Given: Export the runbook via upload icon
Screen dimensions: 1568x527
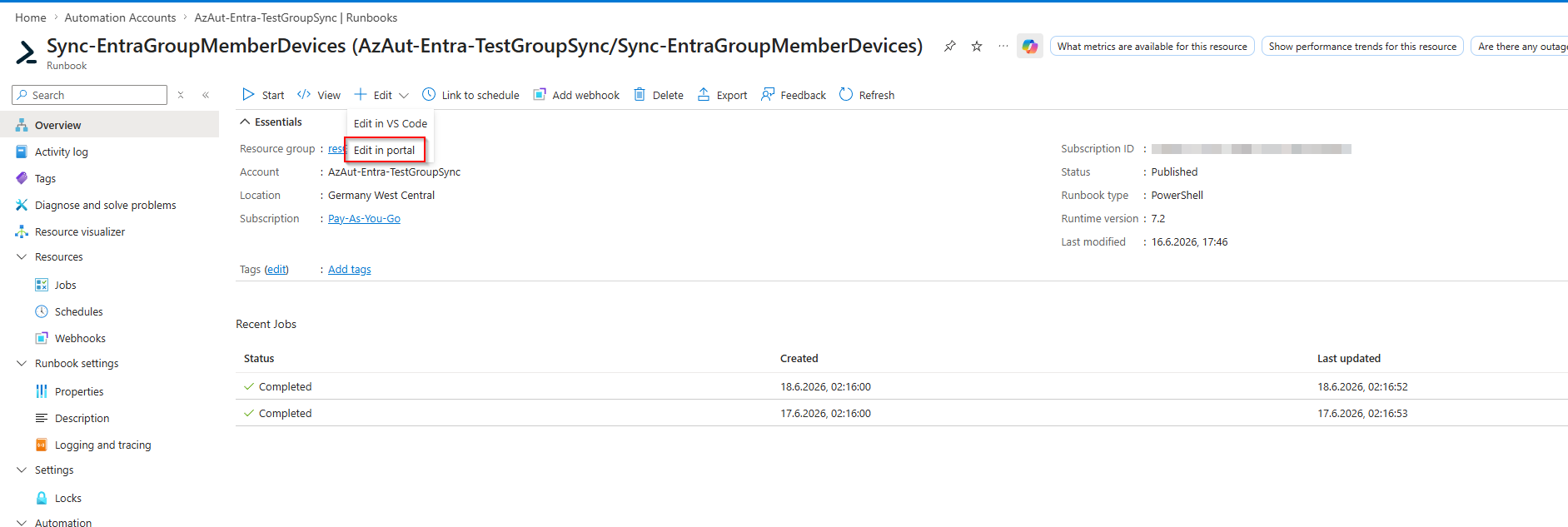Looking at the screenshot, I should click(704, 95).
